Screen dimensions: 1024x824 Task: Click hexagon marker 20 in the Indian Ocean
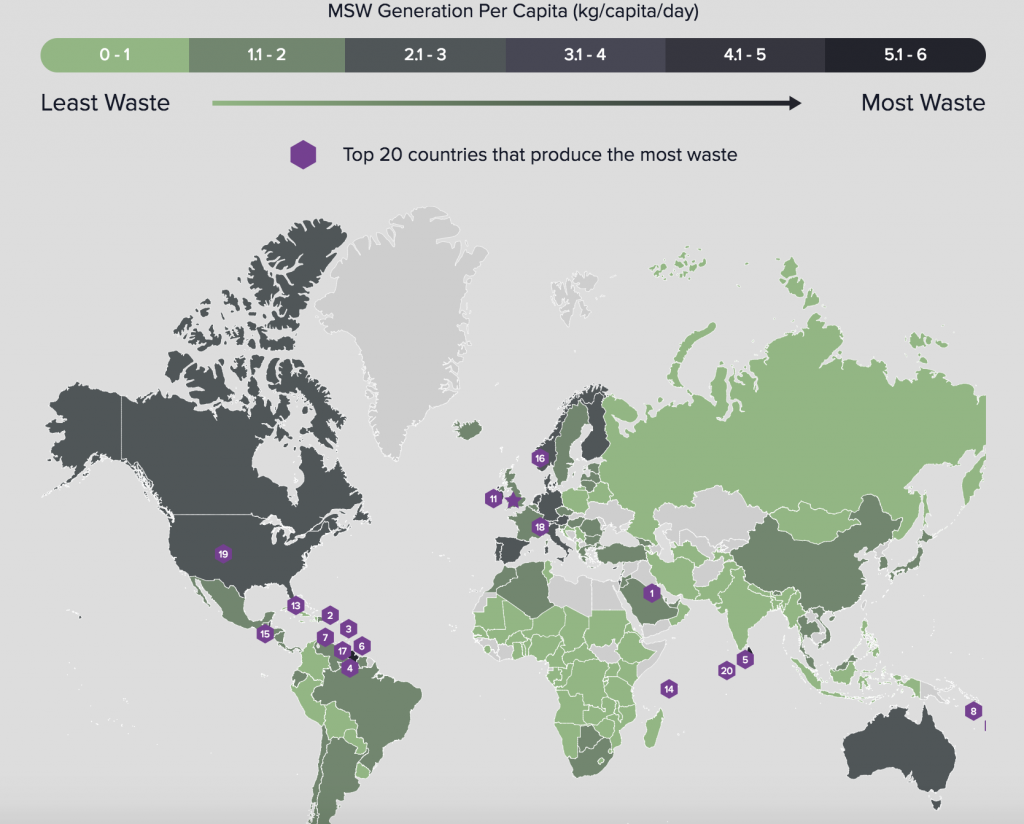pos(725,670)
